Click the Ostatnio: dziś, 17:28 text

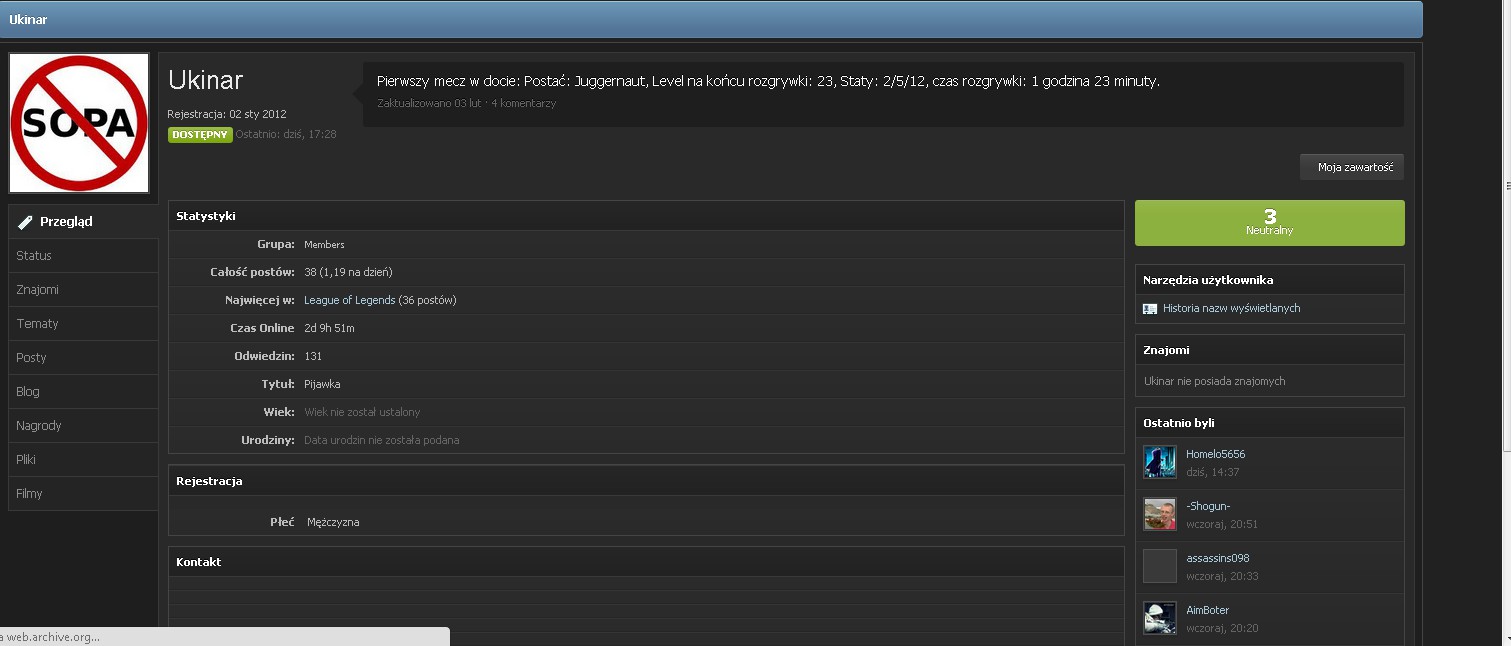click(286, 134)
